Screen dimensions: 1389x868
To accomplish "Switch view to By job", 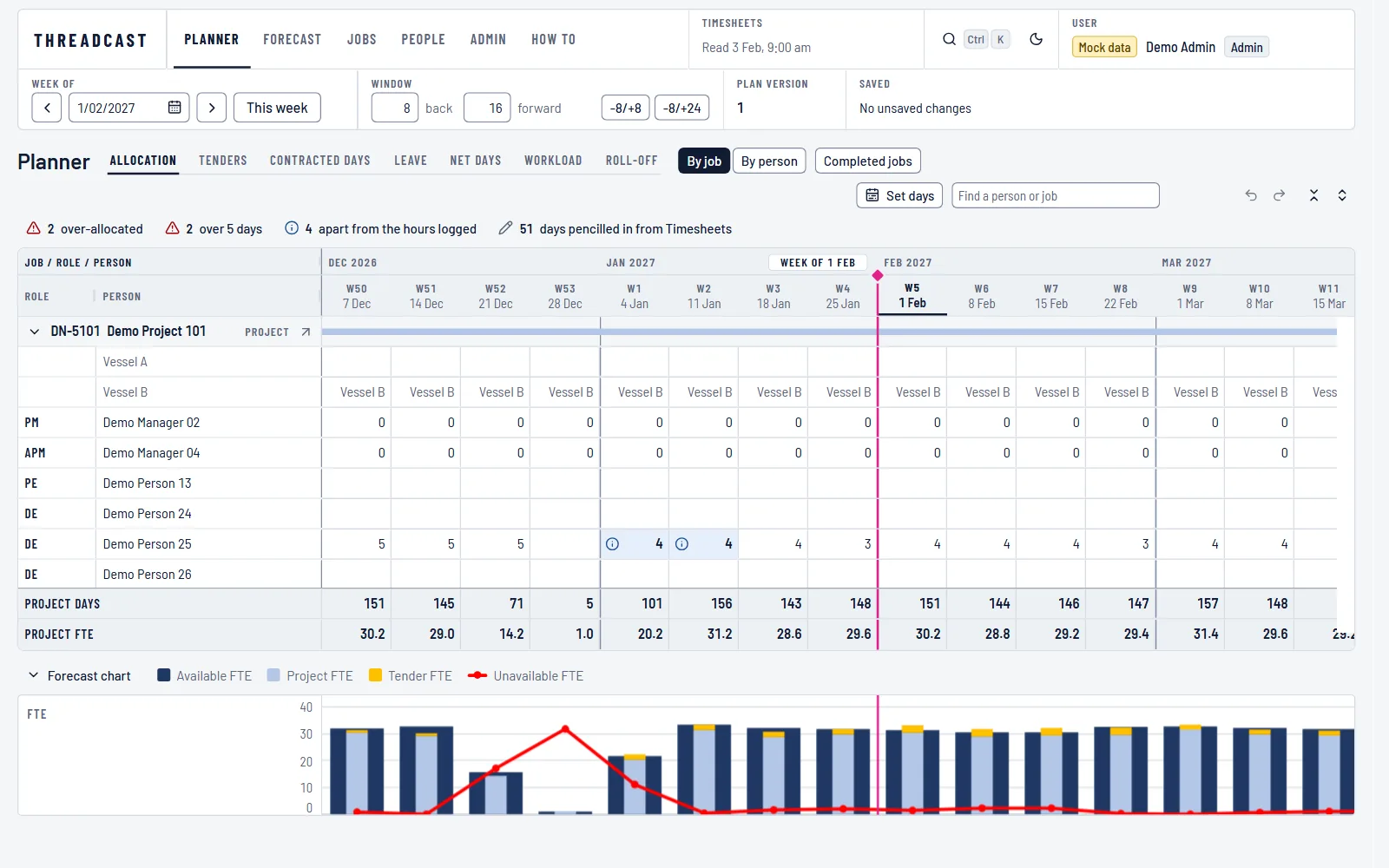I will [x=704, y=161].
